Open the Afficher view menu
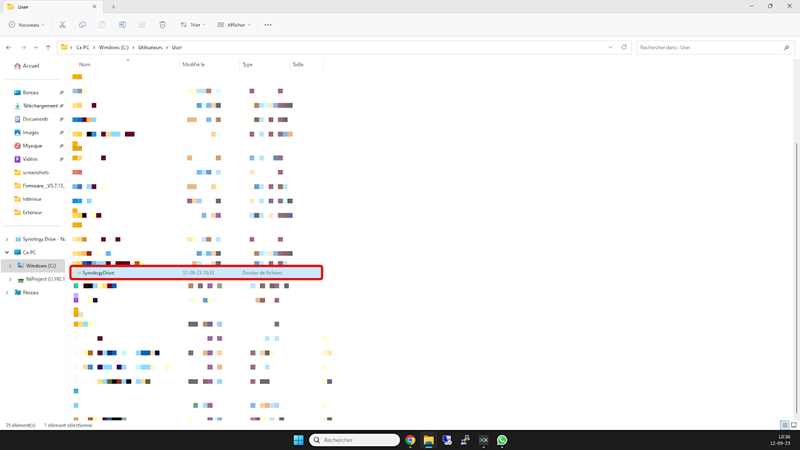The height and width of the screenshot is (450, 800). pos(233,25)
